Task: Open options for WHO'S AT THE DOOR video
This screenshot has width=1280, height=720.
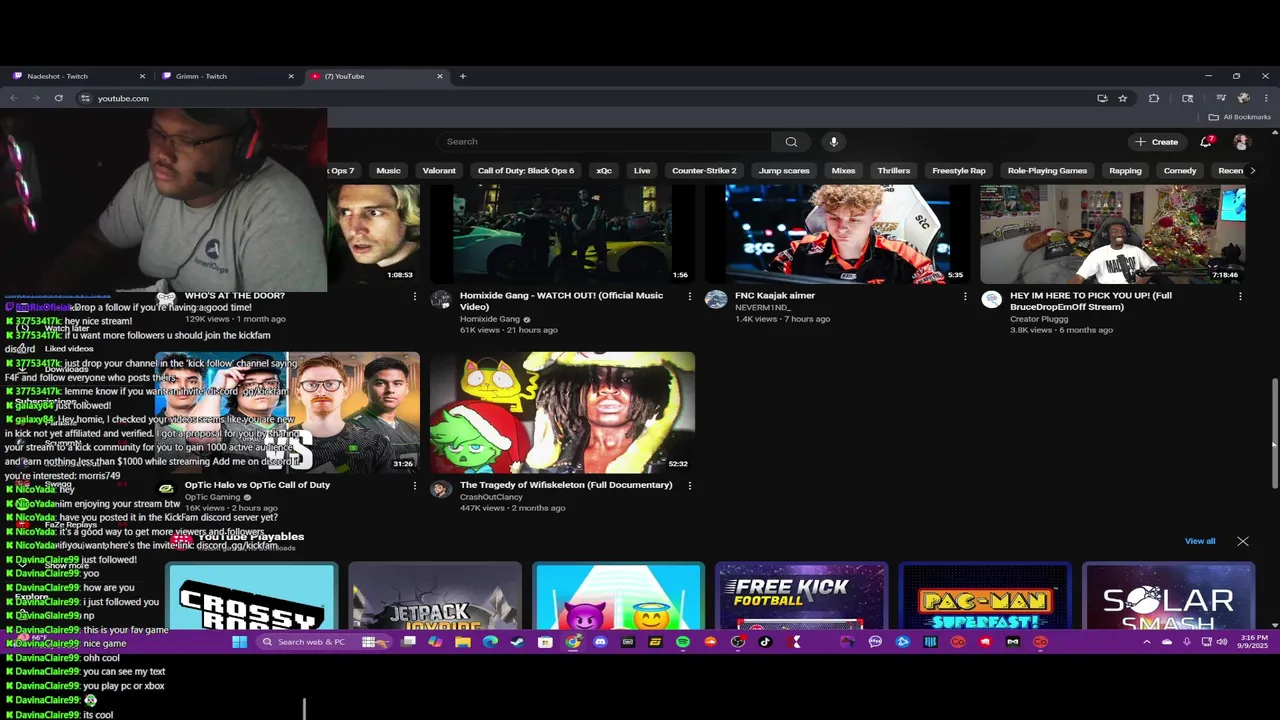Action: coord(414,296)
